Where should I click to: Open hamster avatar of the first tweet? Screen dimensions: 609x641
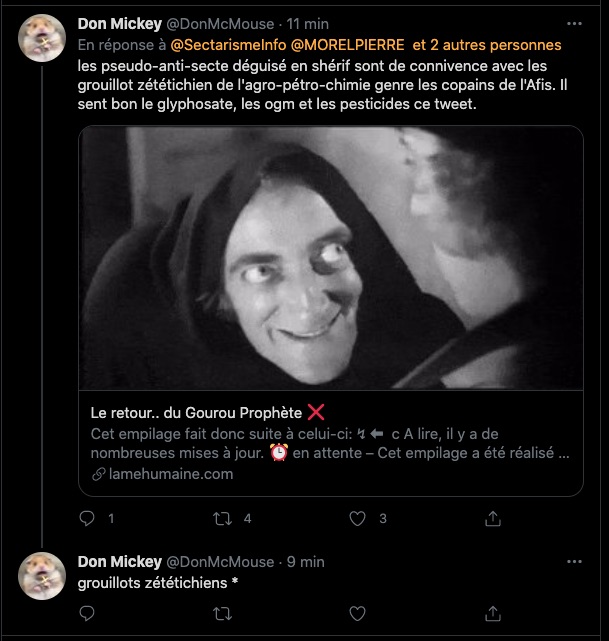[x=43, y=39]
